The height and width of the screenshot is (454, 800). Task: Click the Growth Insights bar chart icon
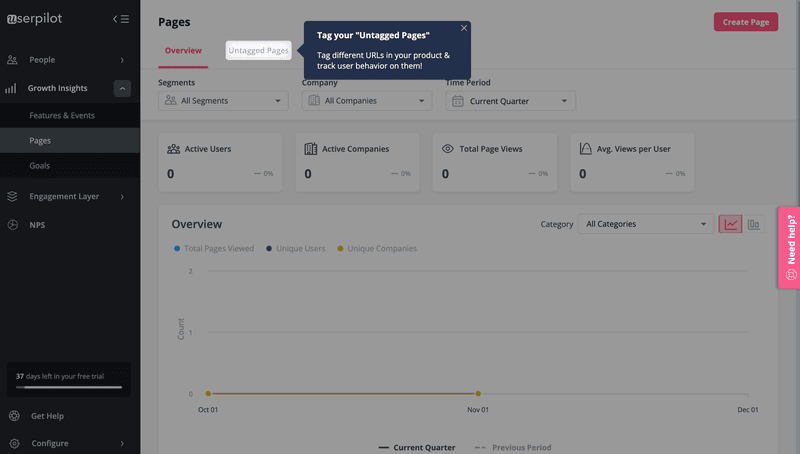(x=11, y=88)
